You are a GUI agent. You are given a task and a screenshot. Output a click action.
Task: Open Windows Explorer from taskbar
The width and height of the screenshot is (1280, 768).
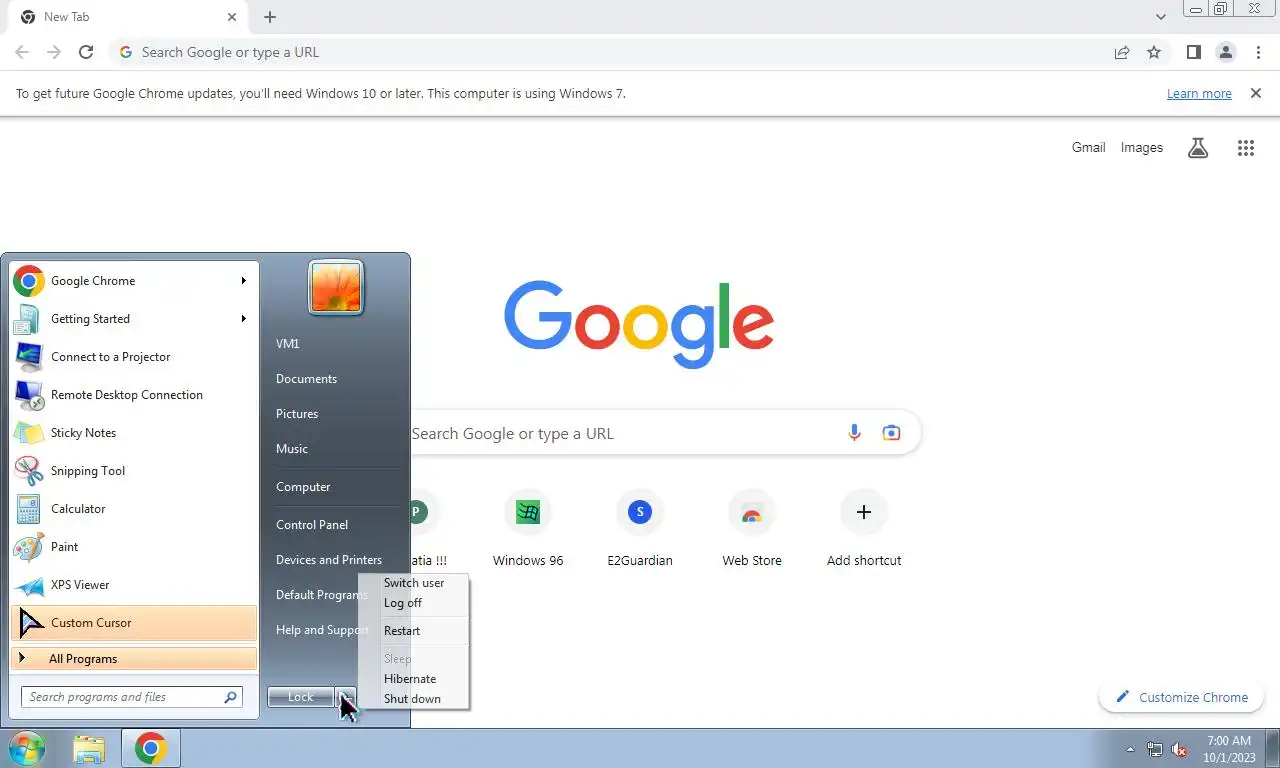tap(89, 748)
